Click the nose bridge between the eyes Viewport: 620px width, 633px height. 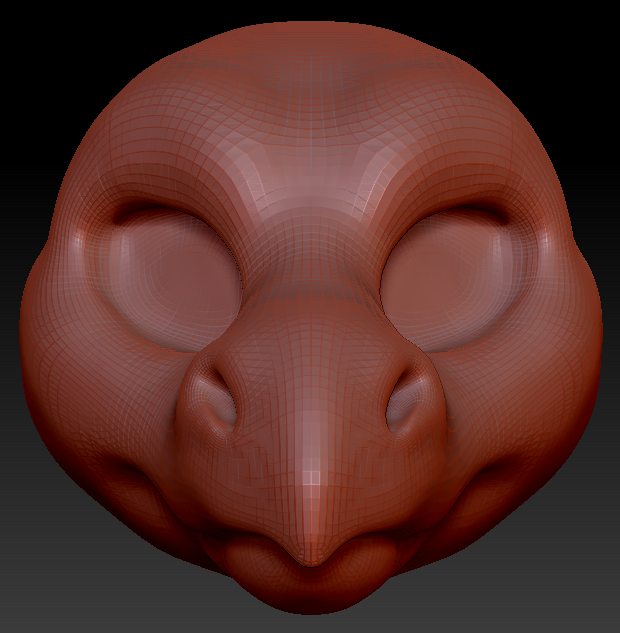tap(312, 260)
